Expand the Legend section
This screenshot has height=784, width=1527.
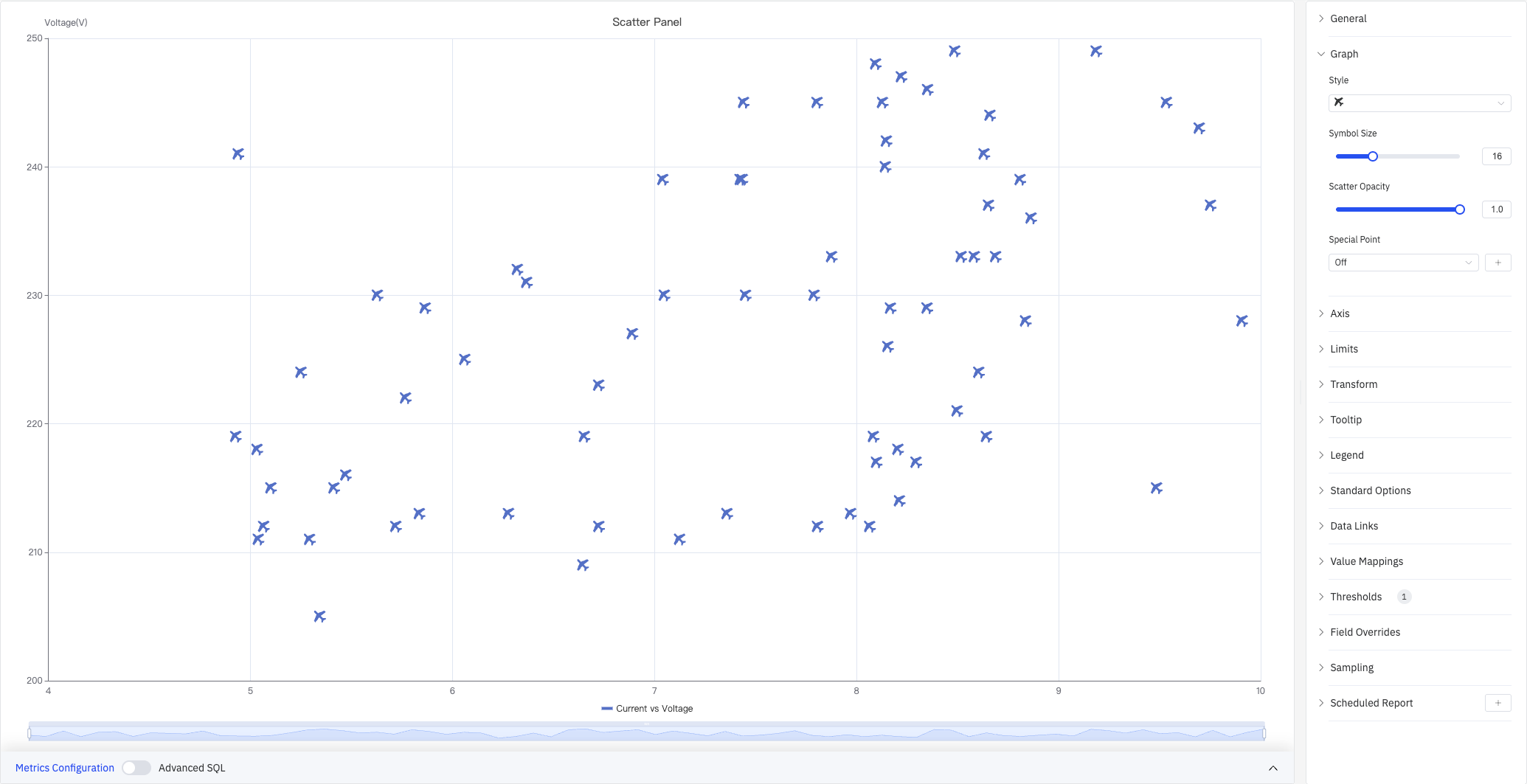1346,455
